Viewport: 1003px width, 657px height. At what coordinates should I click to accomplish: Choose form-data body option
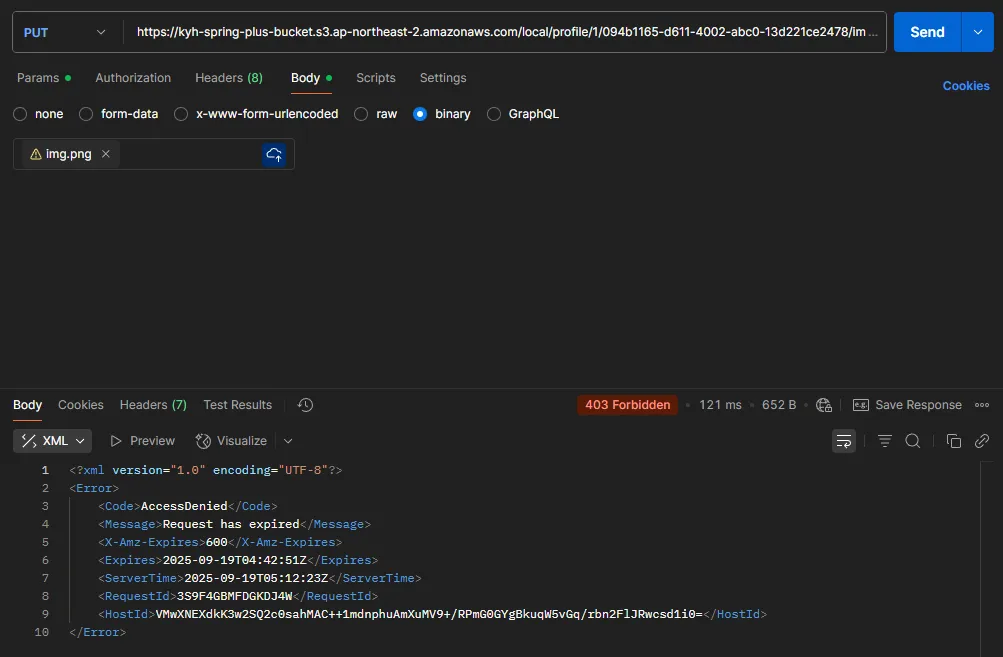[x=86, y=114]
